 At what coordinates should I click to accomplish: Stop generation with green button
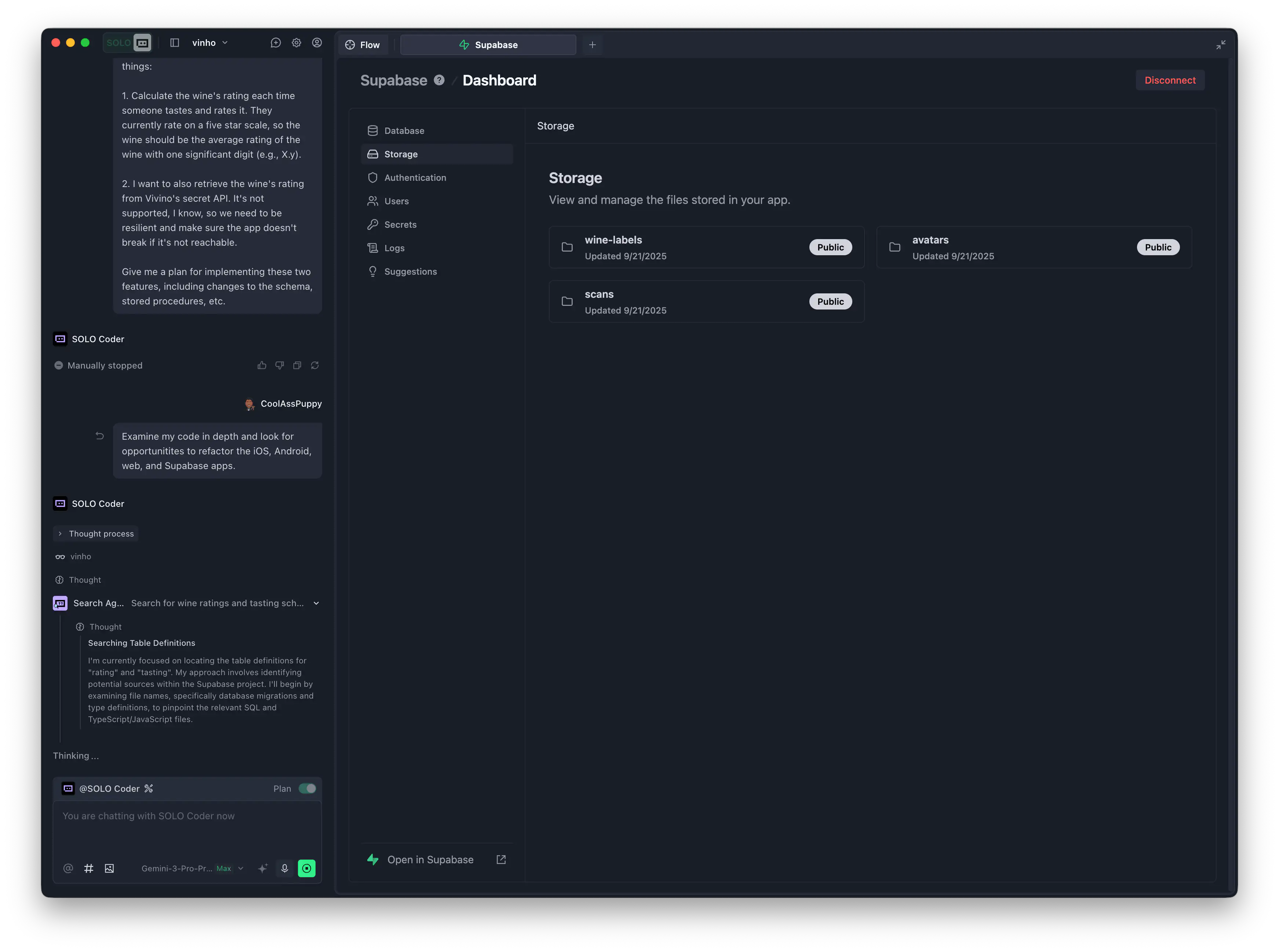click(x=307, y=868)
